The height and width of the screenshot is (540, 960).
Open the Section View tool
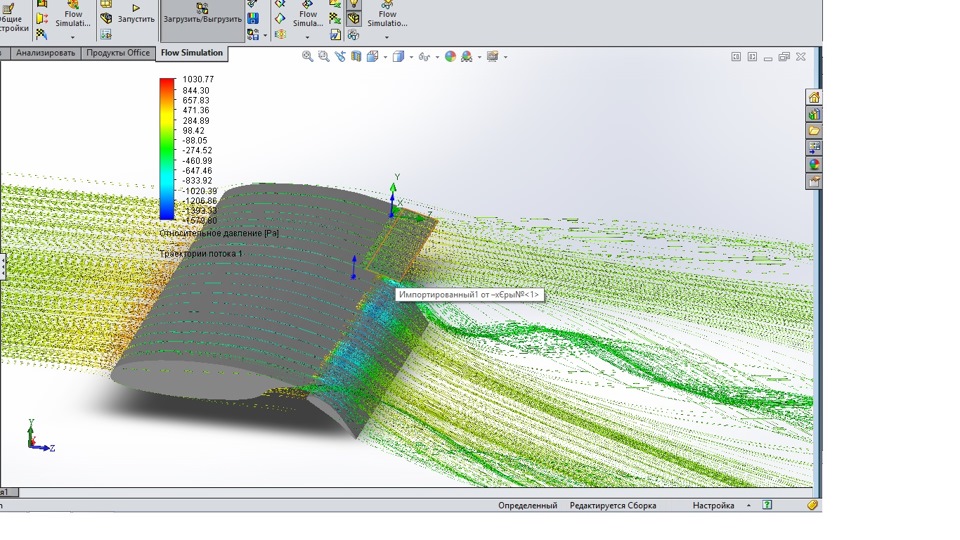click(356, 57)
